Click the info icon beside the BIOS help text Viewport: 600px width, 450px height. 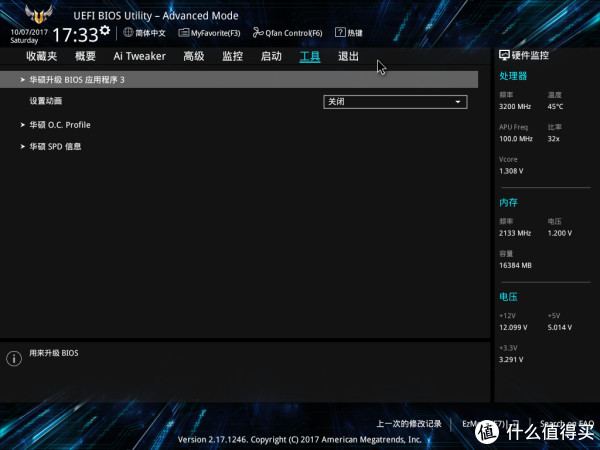pyautogui.click(x=14, y=359)
